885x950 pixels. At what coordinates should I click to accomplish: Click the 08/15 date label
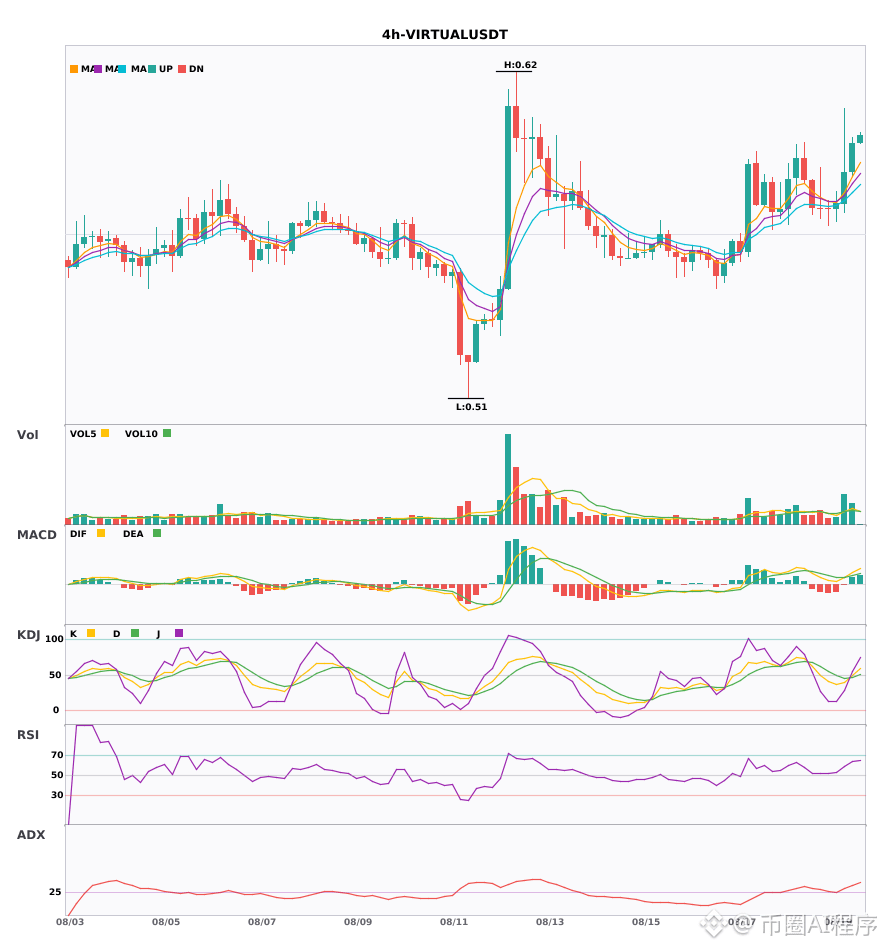(646, 922)
